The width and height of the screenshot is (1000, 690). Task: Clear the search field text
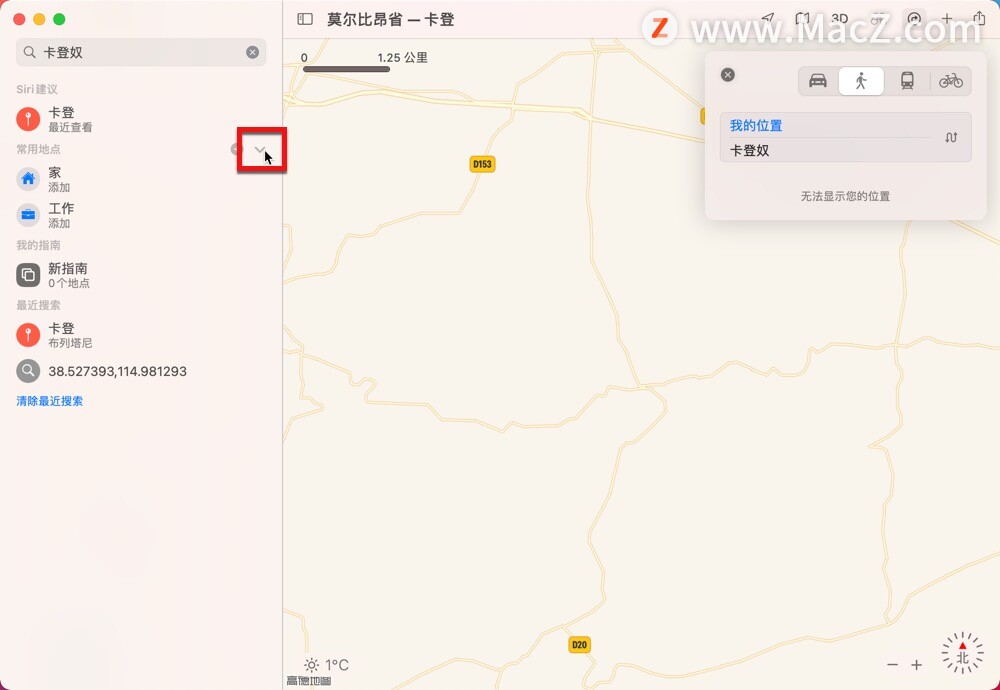(253, 52)
